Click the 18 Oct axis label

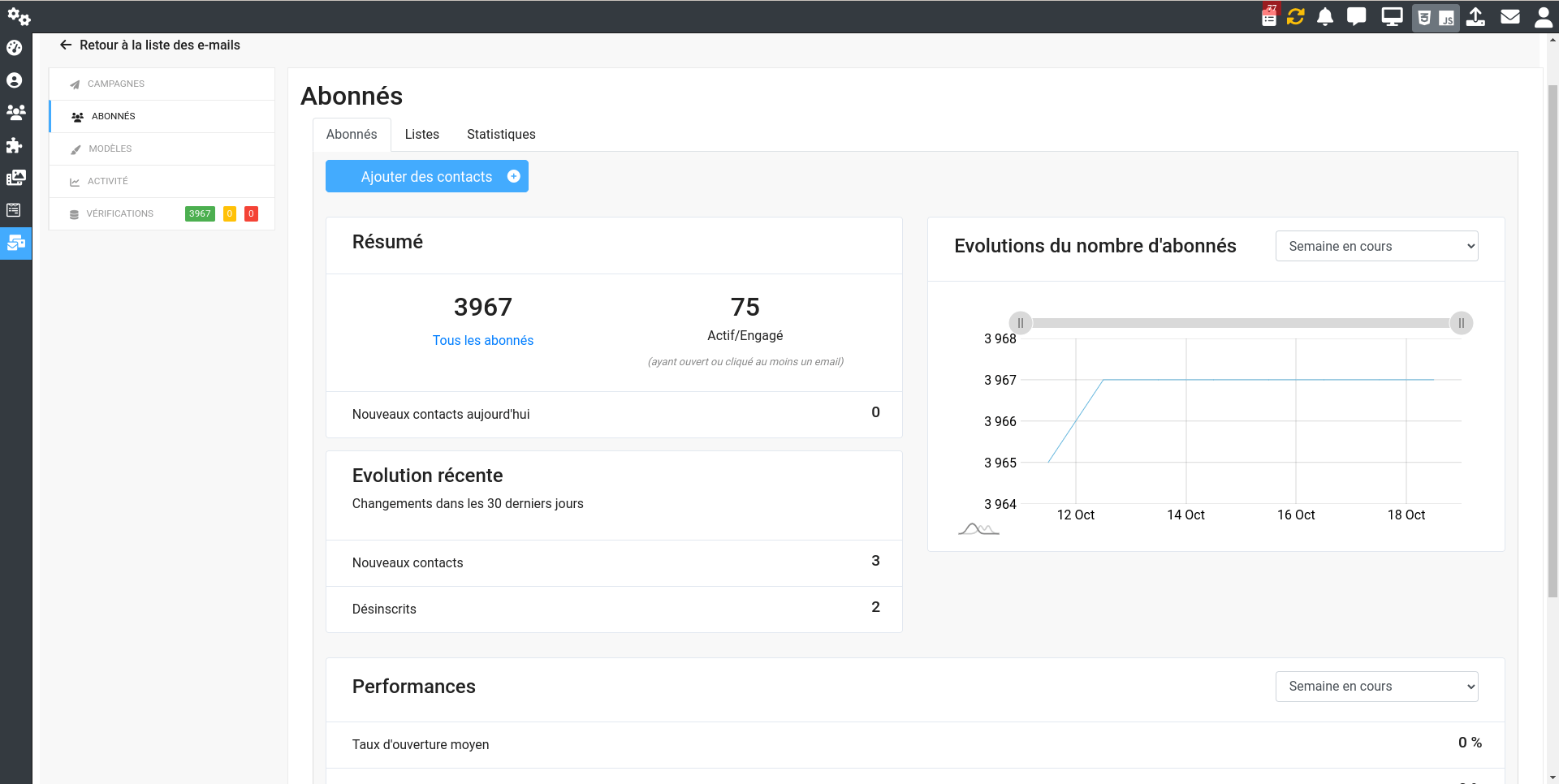tap(1406, 515)
